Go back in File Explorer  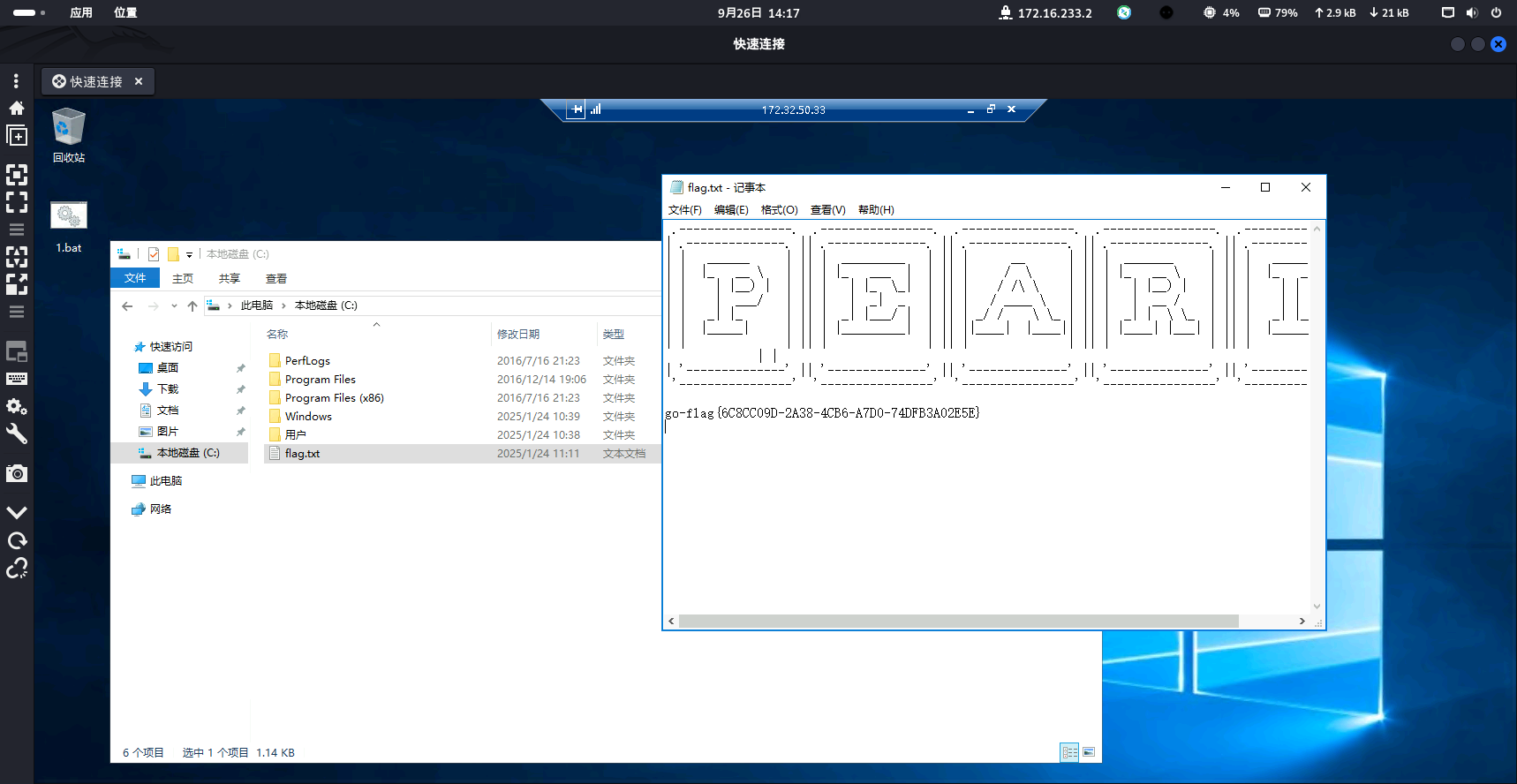click(x=127, y=306)
